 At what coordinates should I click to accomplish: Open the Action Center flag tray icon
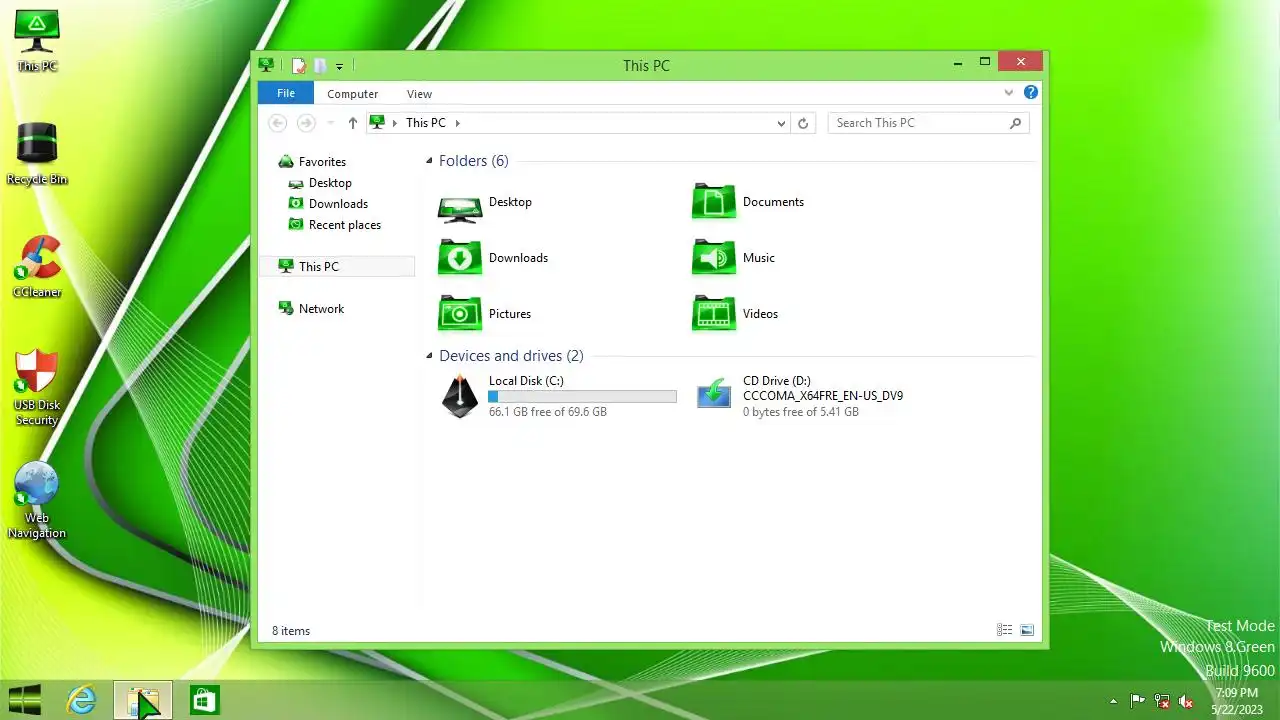pos(1138,701)
